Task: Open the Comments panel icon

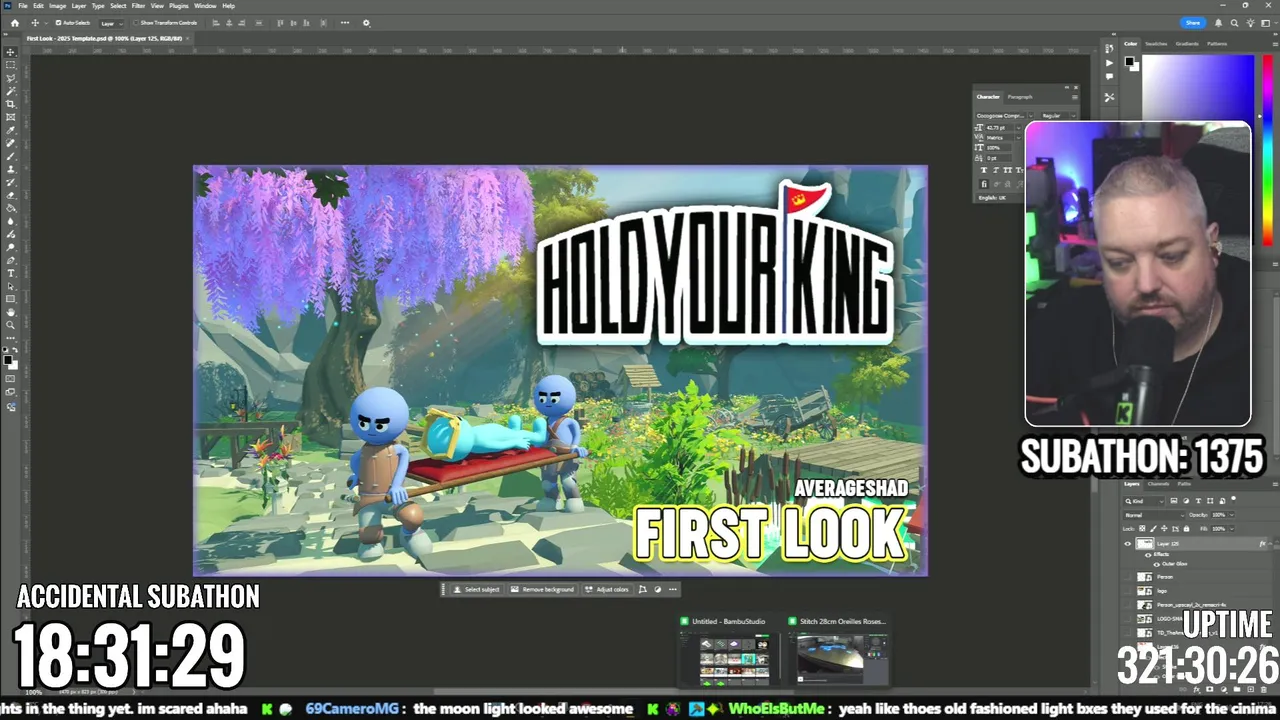Action: [x=1109, y=76]
